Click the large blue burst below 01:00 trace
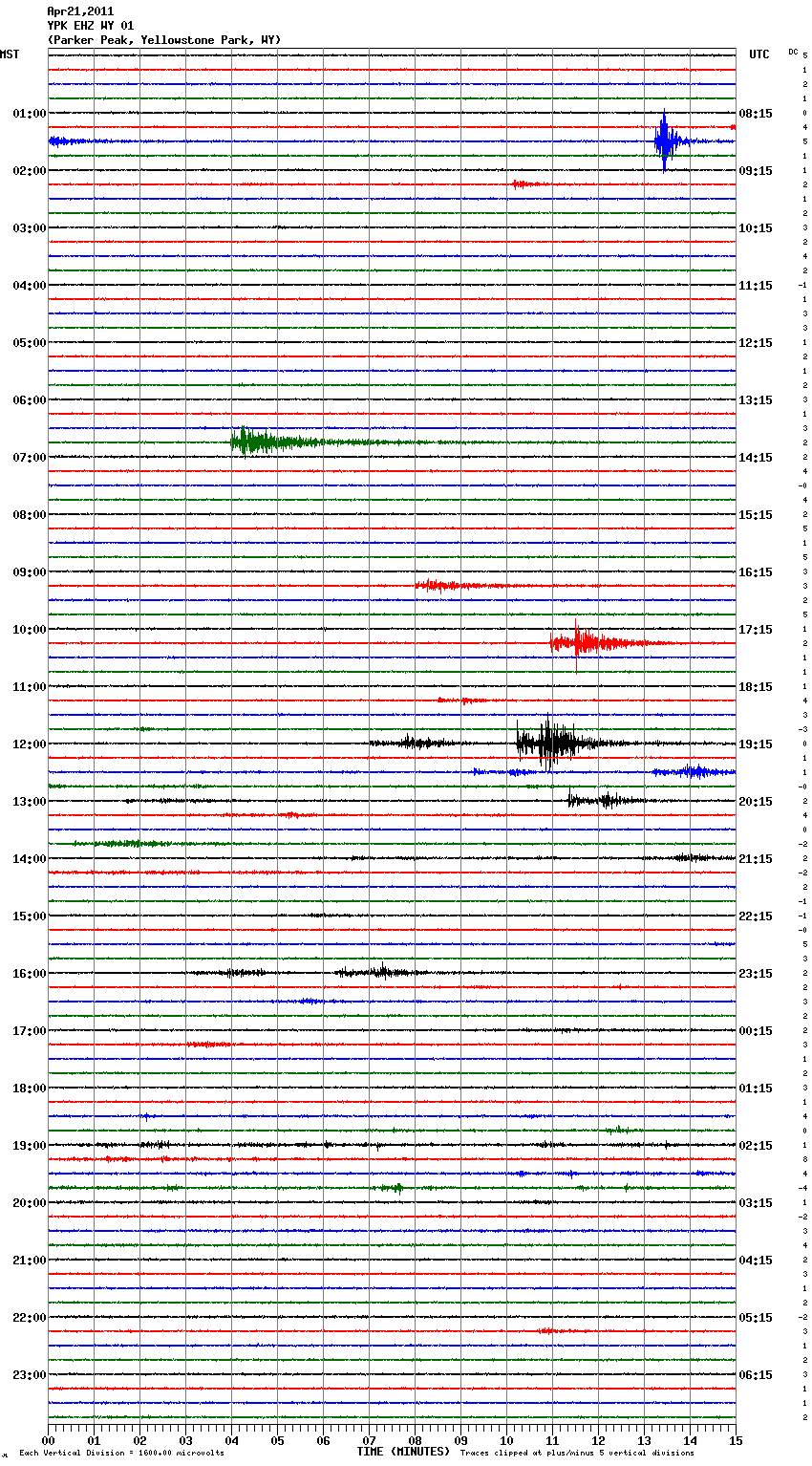 (x=667, y=141)
